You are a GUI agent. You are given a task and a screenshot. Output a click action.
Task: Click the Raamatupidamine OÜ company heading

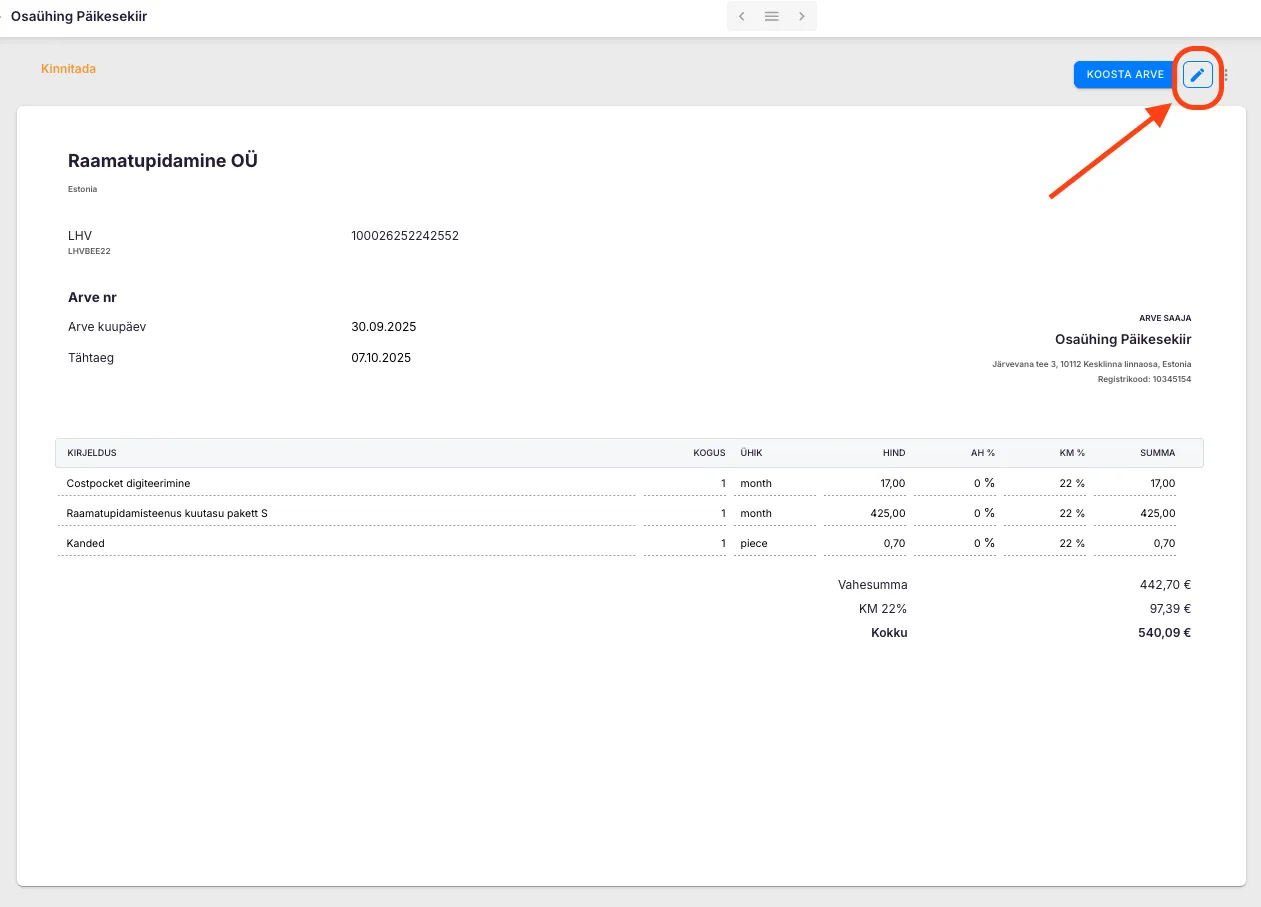163,161
